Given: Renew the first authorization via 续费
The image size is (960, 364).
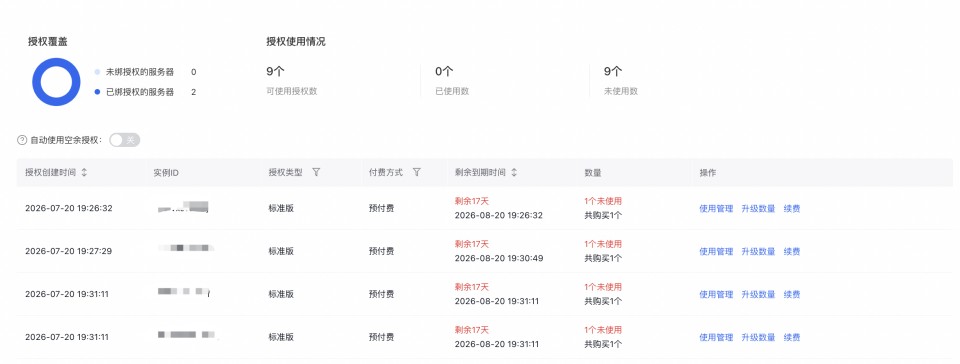Looking at the screenshot, I should point(792,209).
